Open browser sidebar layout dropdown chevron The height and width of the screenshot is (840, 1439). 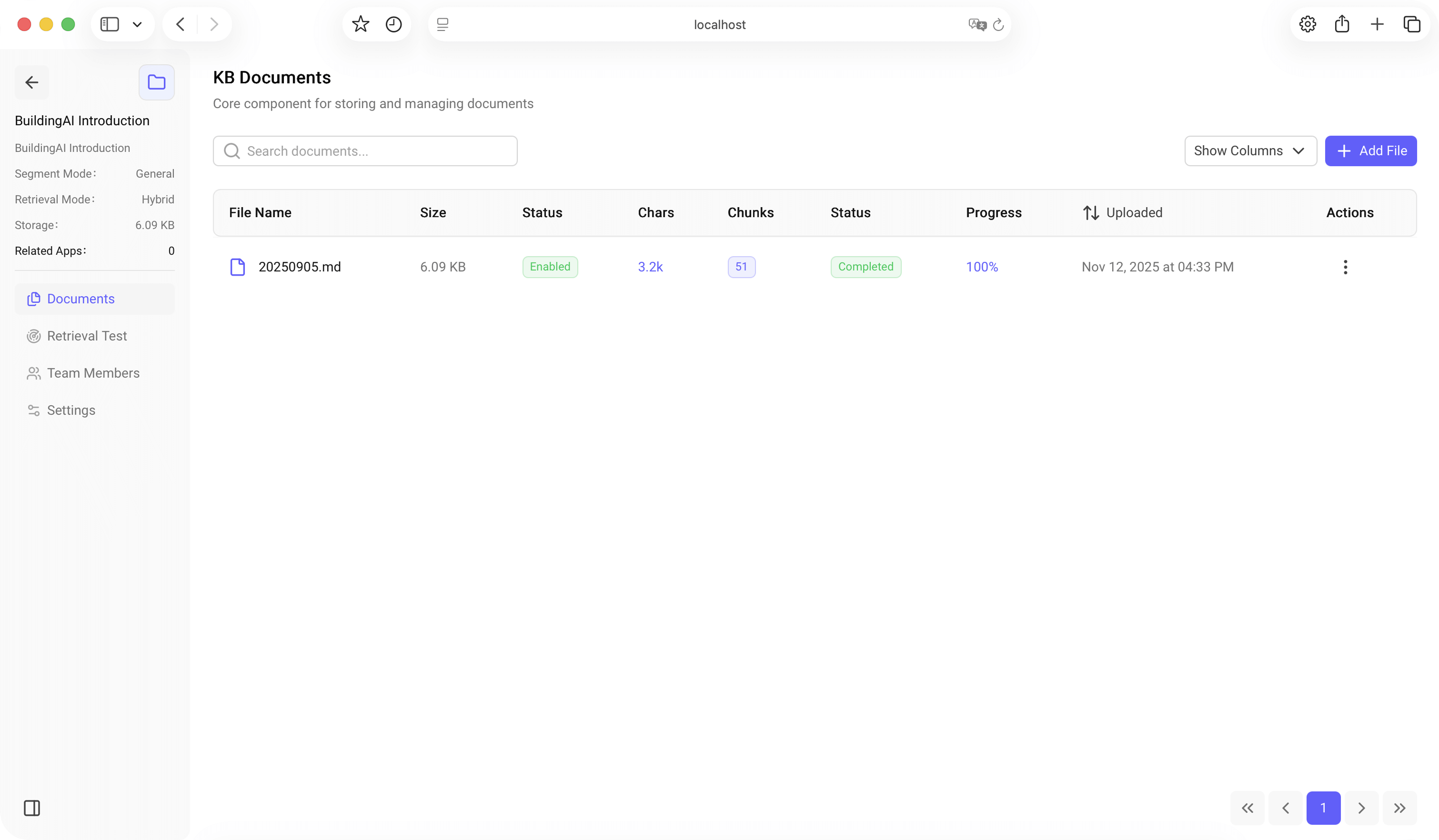137,25
